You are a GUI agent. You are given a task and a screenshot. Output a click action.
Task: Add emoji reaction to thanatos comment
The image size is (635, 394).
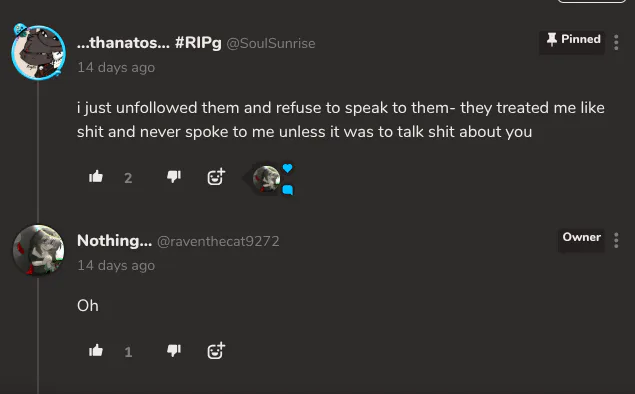coord(216,177)
